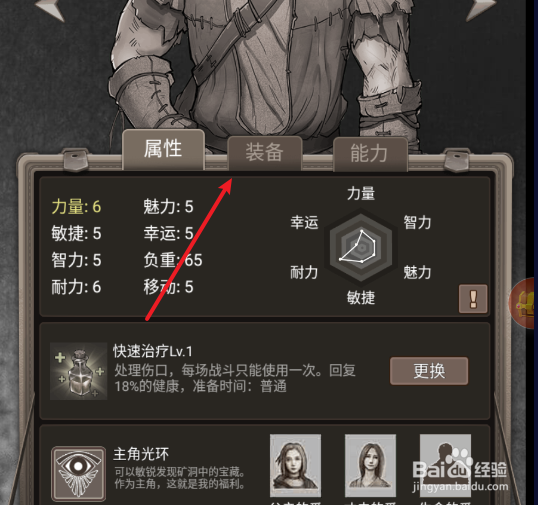Show previous character with left arrow

pyautogui.click(x=50, y=9)
